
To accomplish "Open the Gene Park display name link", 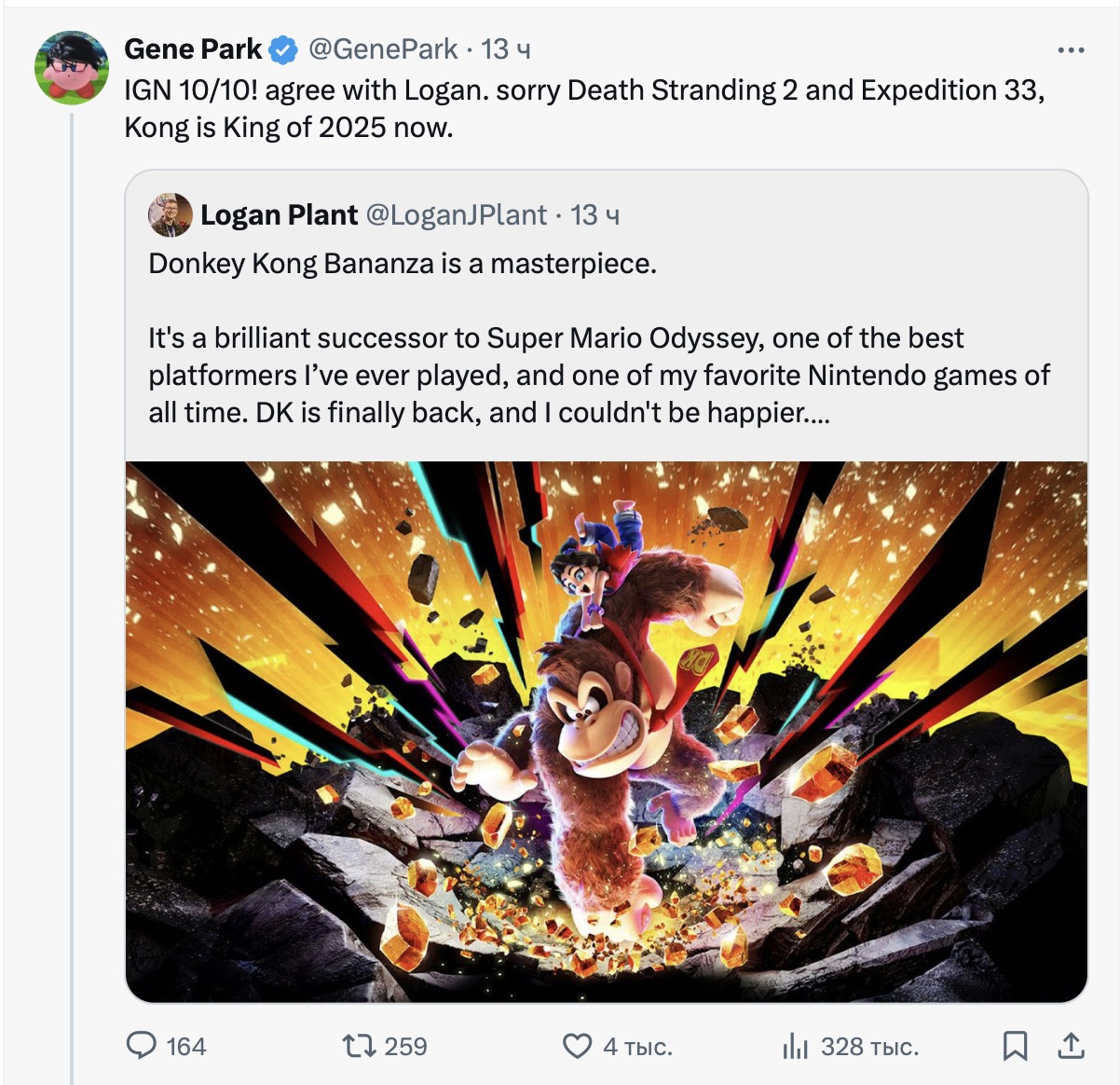I will (x=193, y=49).
